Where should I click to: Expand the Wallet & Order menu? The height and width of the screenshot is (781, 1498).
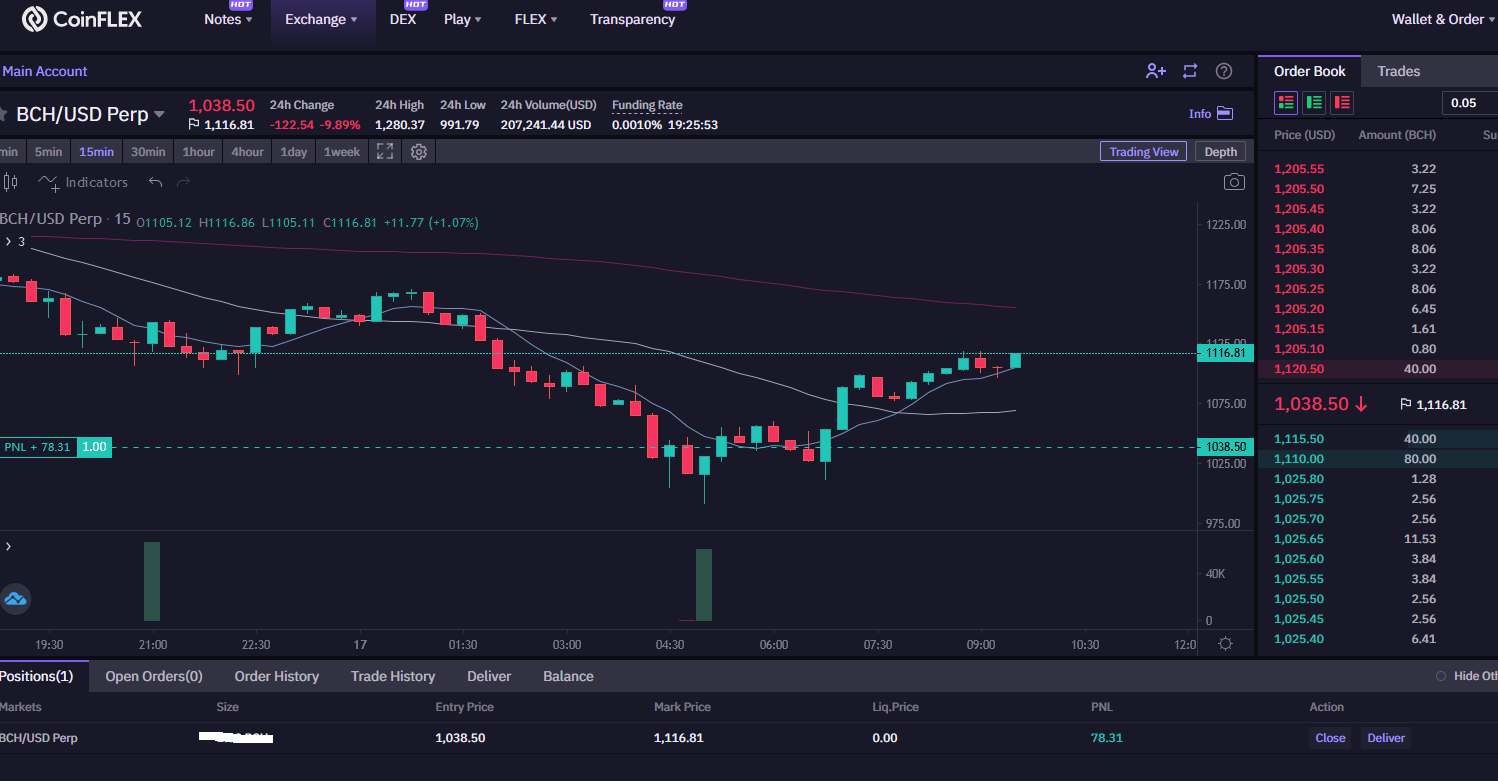pyautogui.click(x=1444, y=19)
